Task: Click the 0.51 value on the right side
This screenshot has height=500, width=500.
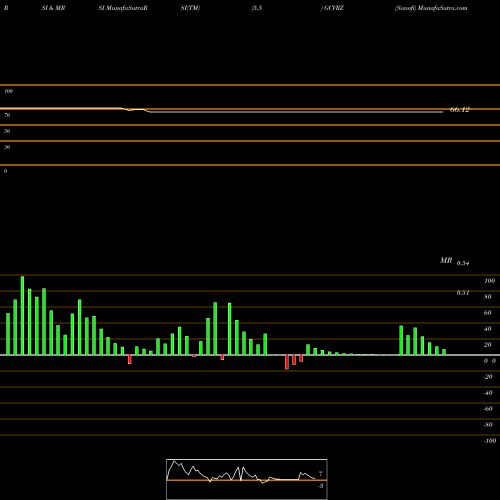Action: 463,293
